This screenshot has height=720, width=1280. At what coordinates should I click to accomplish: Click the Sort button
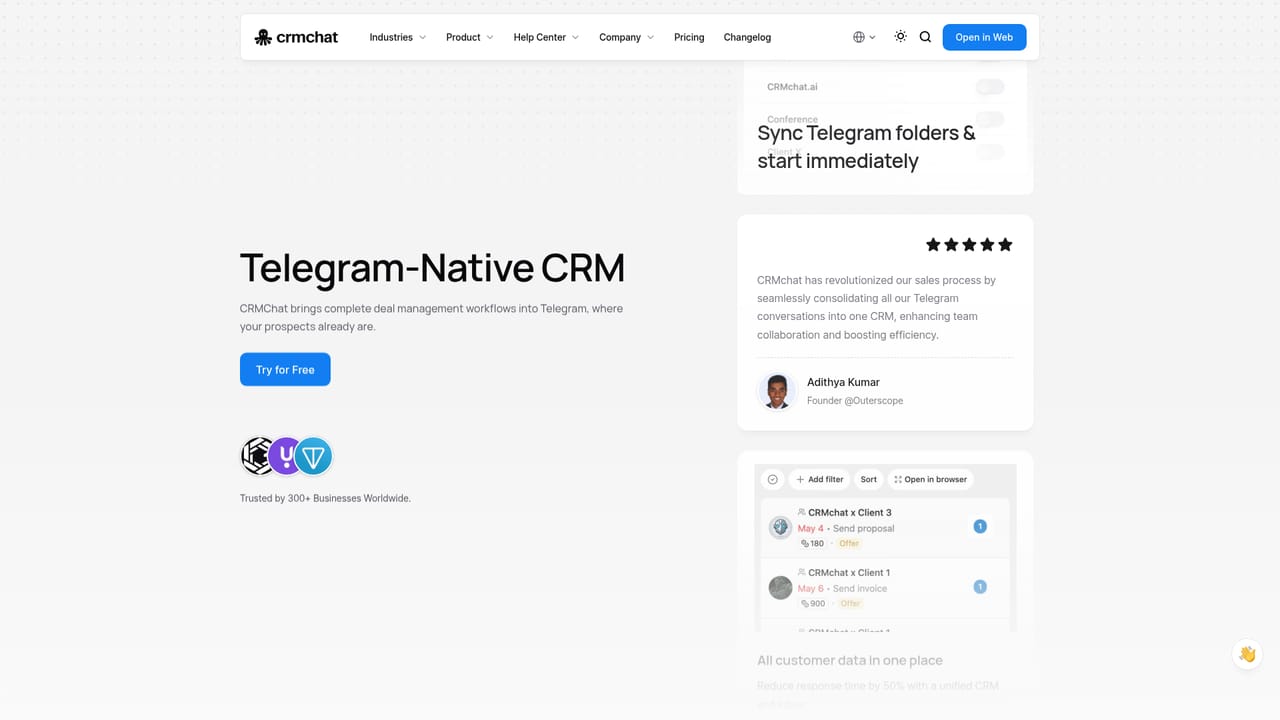(869, 479)
